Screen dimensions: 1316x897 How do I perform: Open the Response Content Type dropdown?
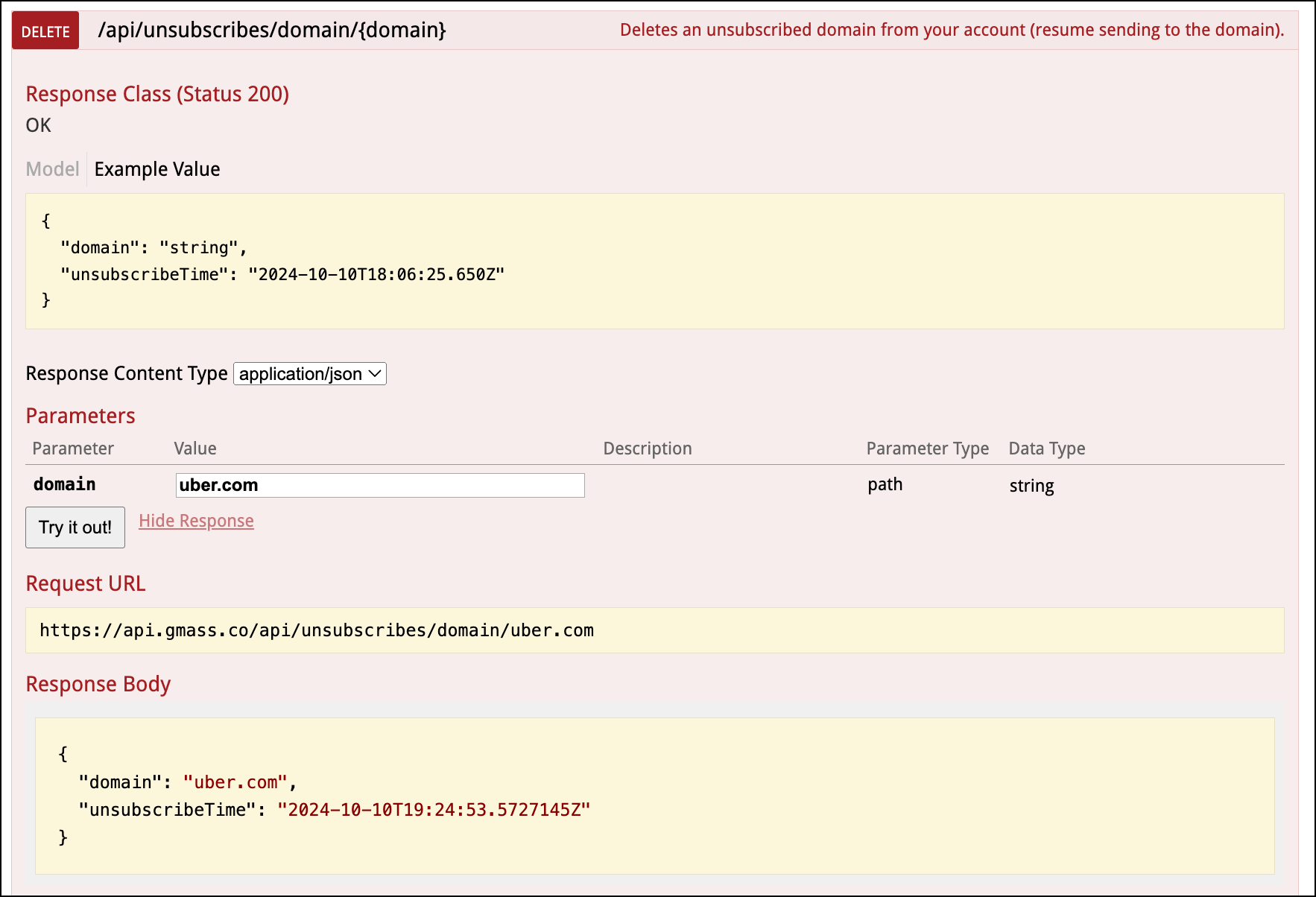(310, 373)
